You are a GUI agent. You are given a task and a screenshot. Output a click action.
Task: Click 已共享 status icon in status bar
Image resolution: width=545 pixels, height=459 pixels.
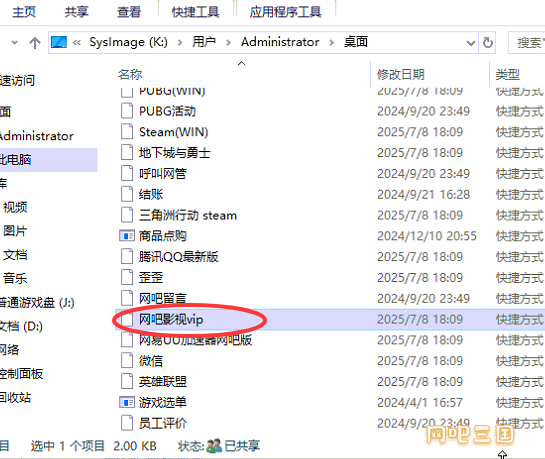click(214, 446)
